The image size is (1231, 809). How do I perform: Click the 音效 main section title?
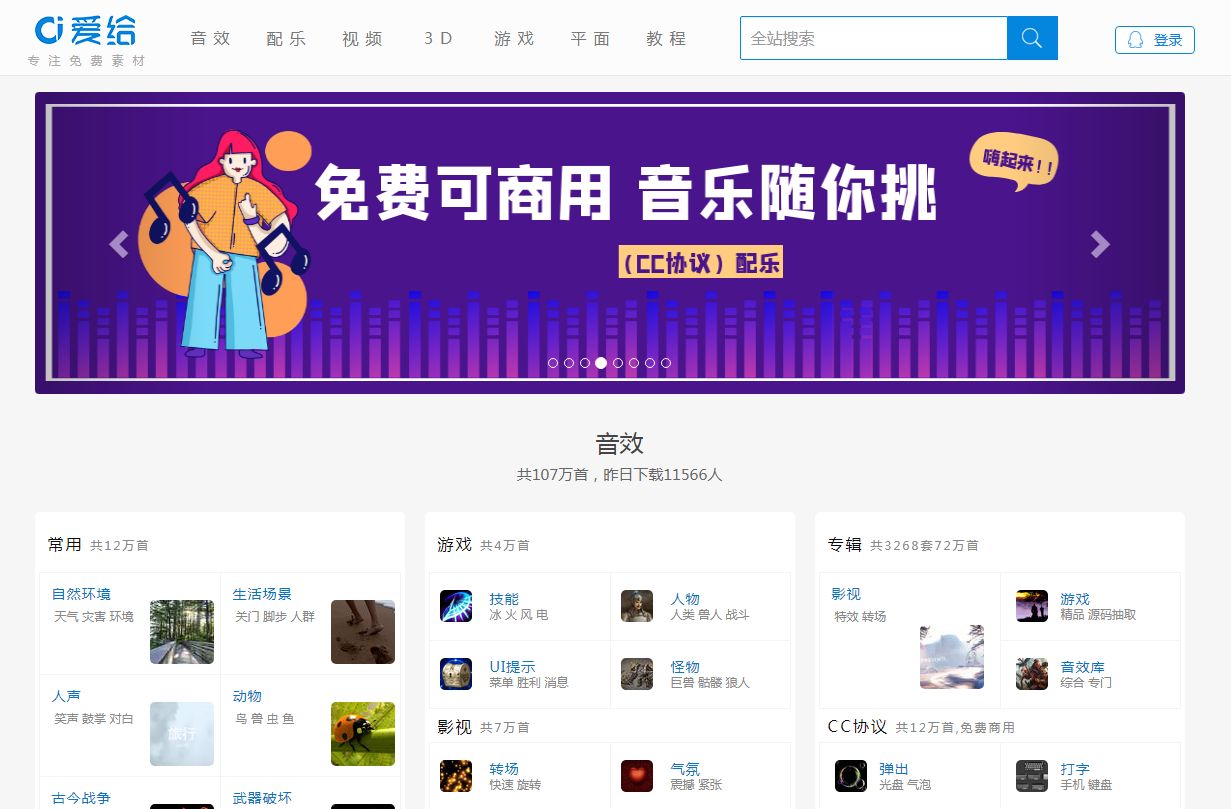point(620,444)
